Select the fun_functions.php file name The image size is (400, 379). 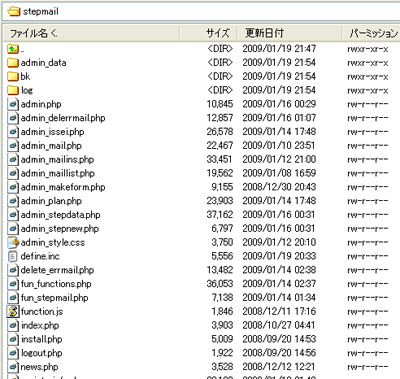(x=56, y=284)
